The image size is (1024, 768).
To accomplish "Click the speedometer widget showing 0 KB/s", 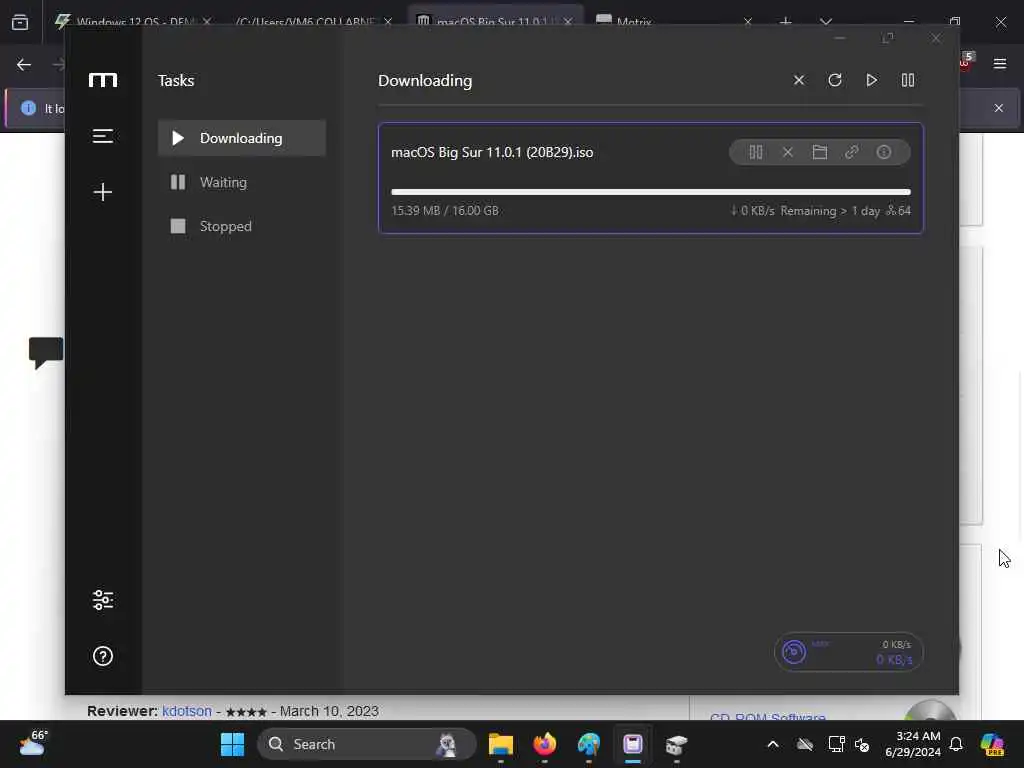I will 848,652.
